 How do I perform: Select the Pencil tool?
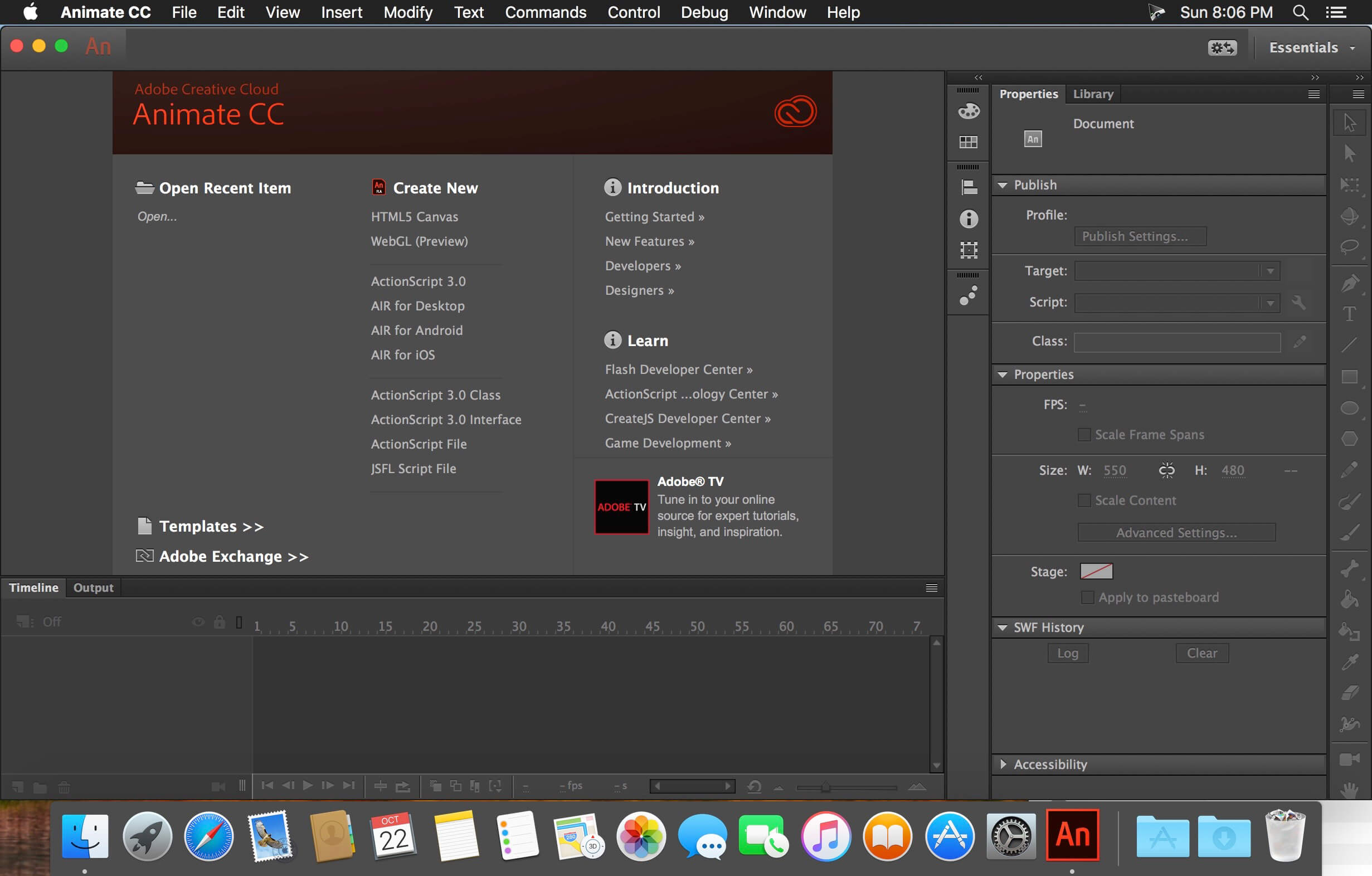pyautogui.click(x=1349, y=470)
